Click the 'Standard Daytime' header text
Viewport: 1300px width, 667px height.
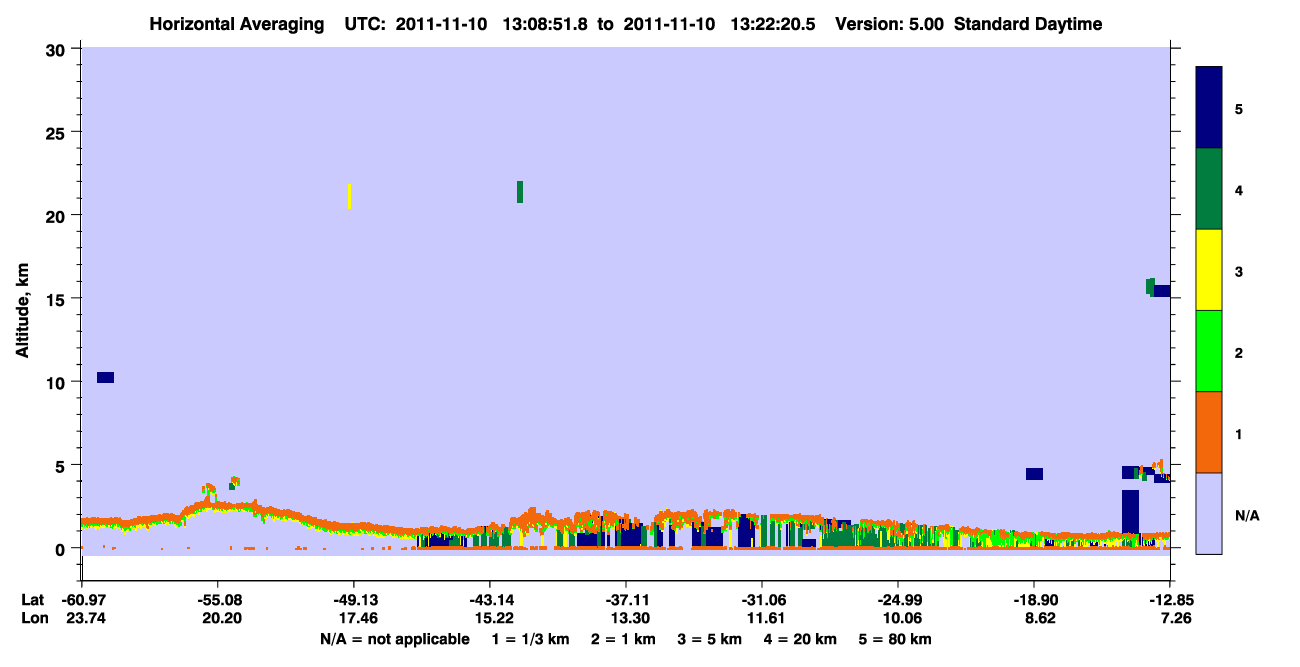1029,24
